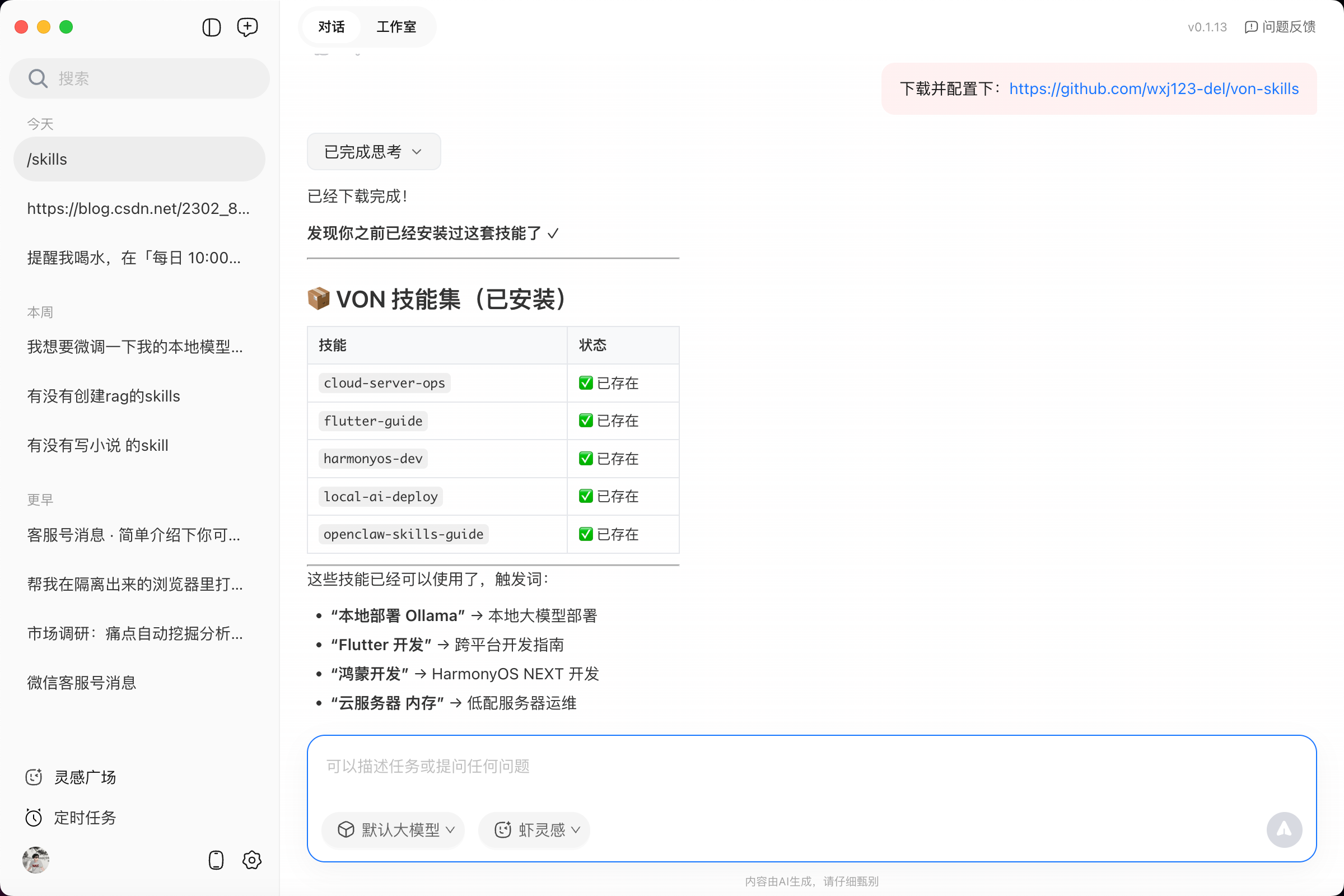The image size is (1344, 896).
Task: Open the settings gear icon
Action: (252, 860)
